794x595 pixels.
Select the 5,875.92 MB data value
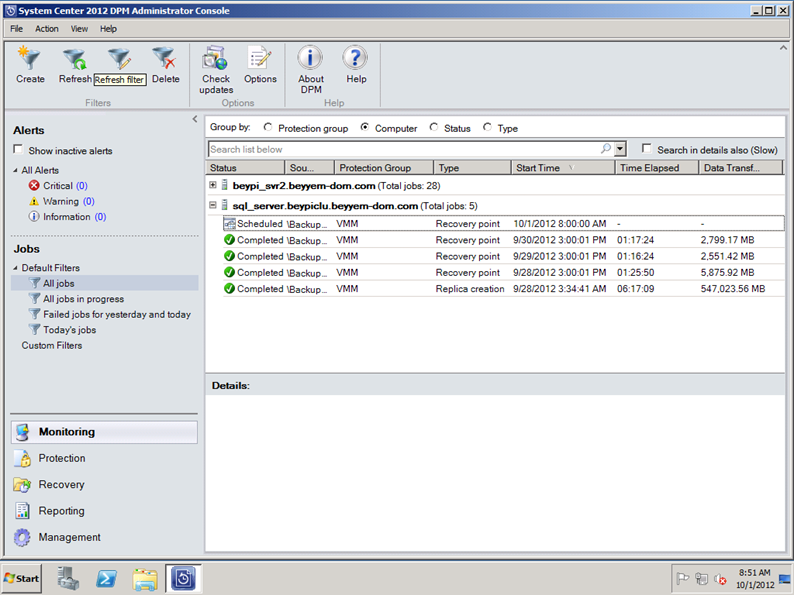(728, 272)
